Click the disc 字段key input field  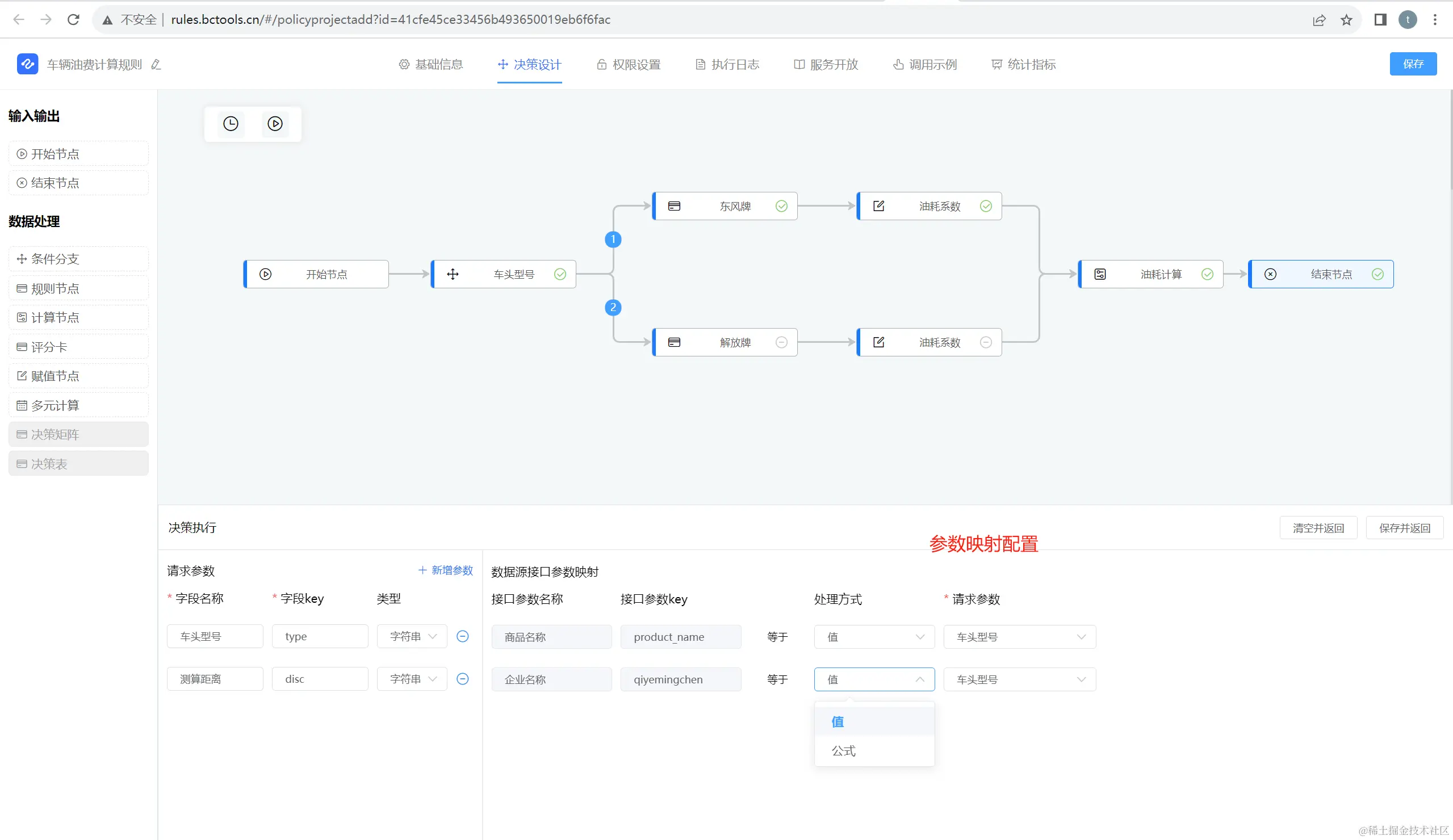tap(320, 679)
